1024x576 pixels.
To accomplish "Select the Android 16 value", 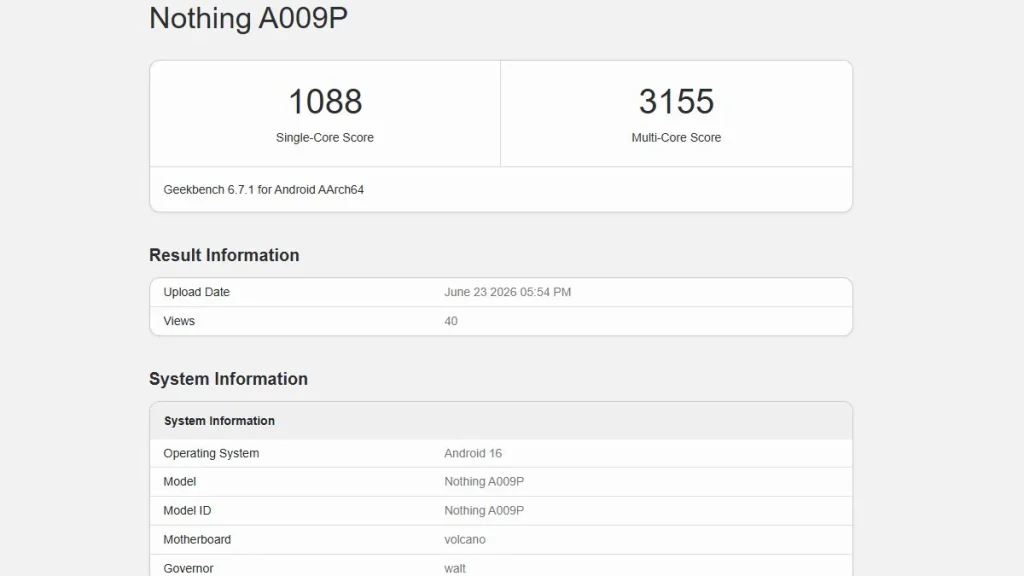I will click(x=473, y=453).
